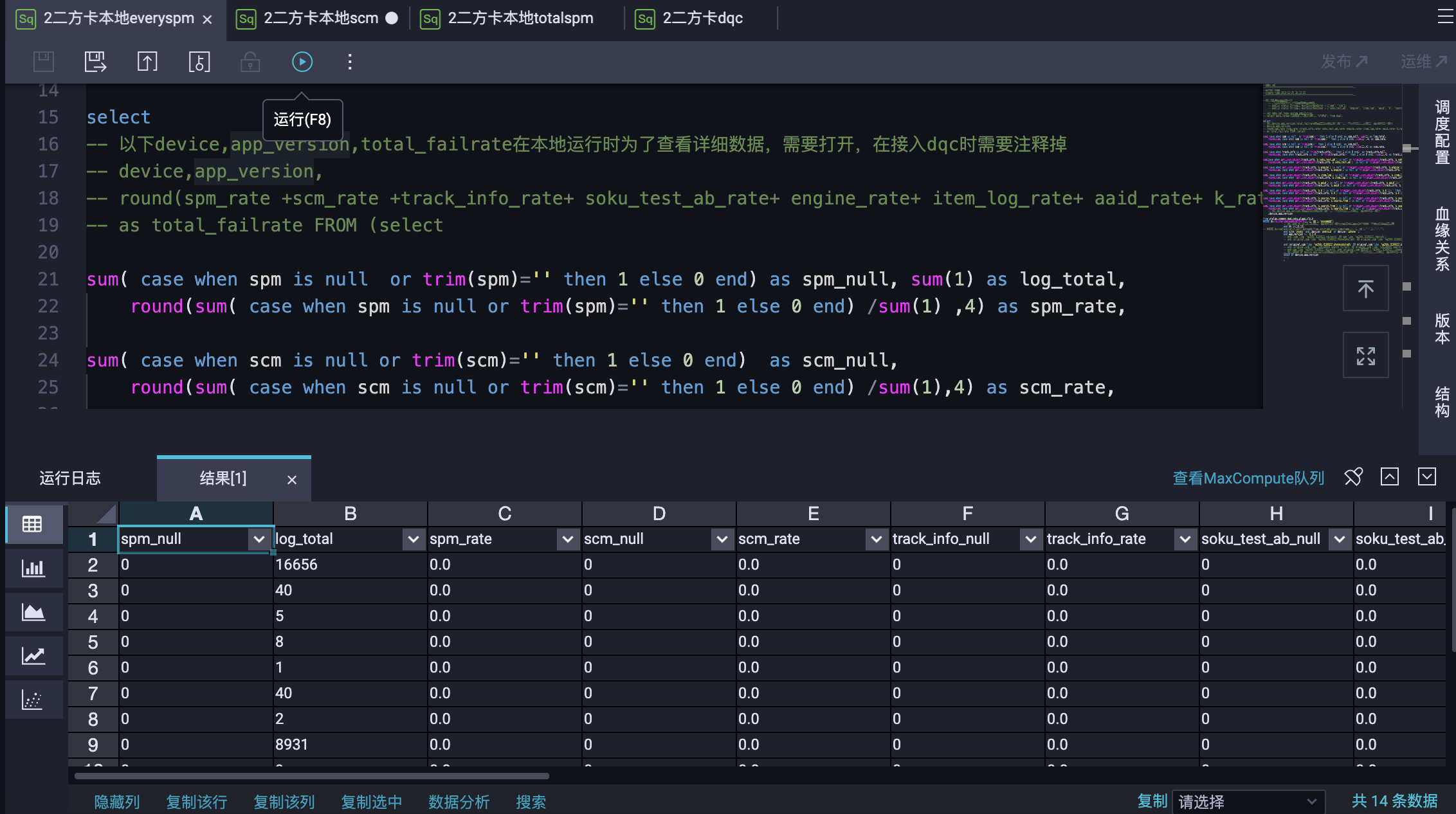Select the line chart view icon
Screen dimensions: 1456x814
(x=33, y=656)
